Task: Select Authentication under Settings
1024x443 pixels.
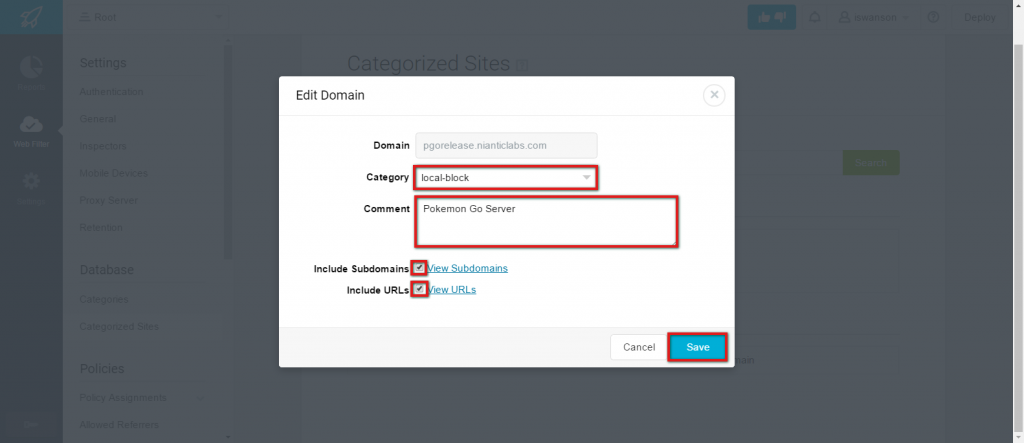Action: coord(112,92)
